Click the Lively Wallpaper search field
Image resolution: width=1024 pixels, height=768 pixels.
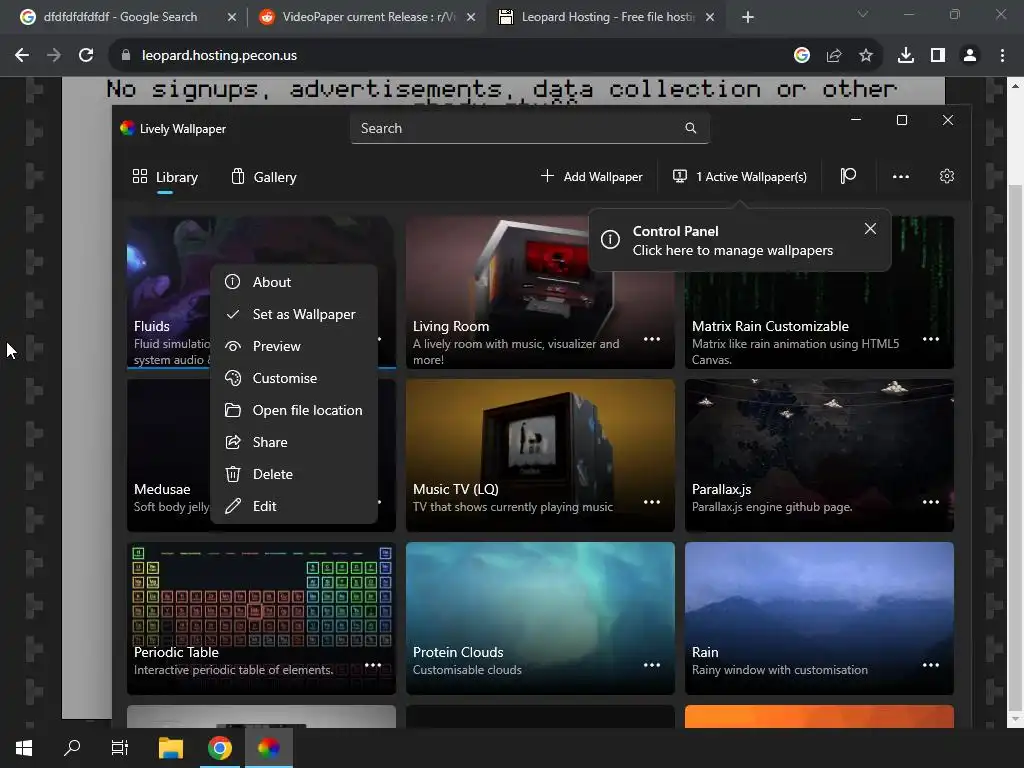tap(530, 128)
